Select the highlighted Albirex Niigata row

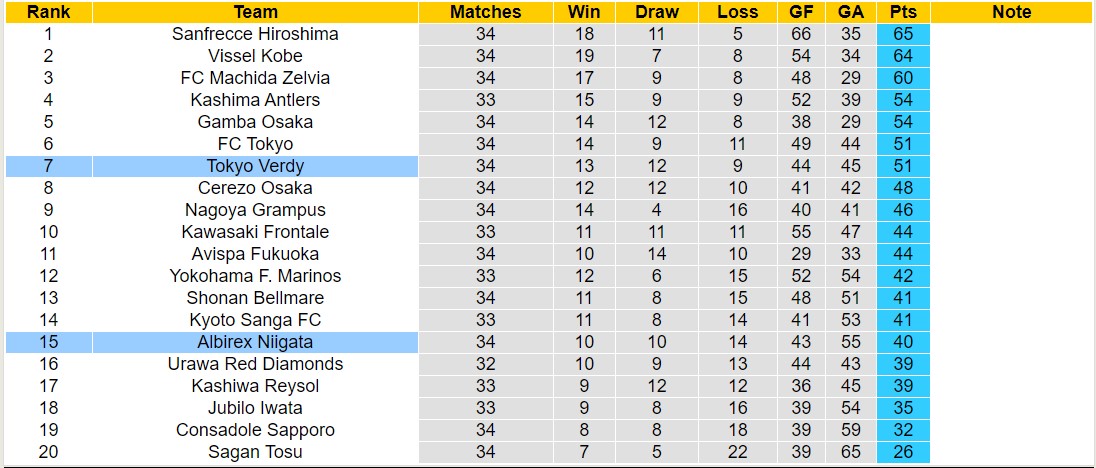tap(255, 342)
